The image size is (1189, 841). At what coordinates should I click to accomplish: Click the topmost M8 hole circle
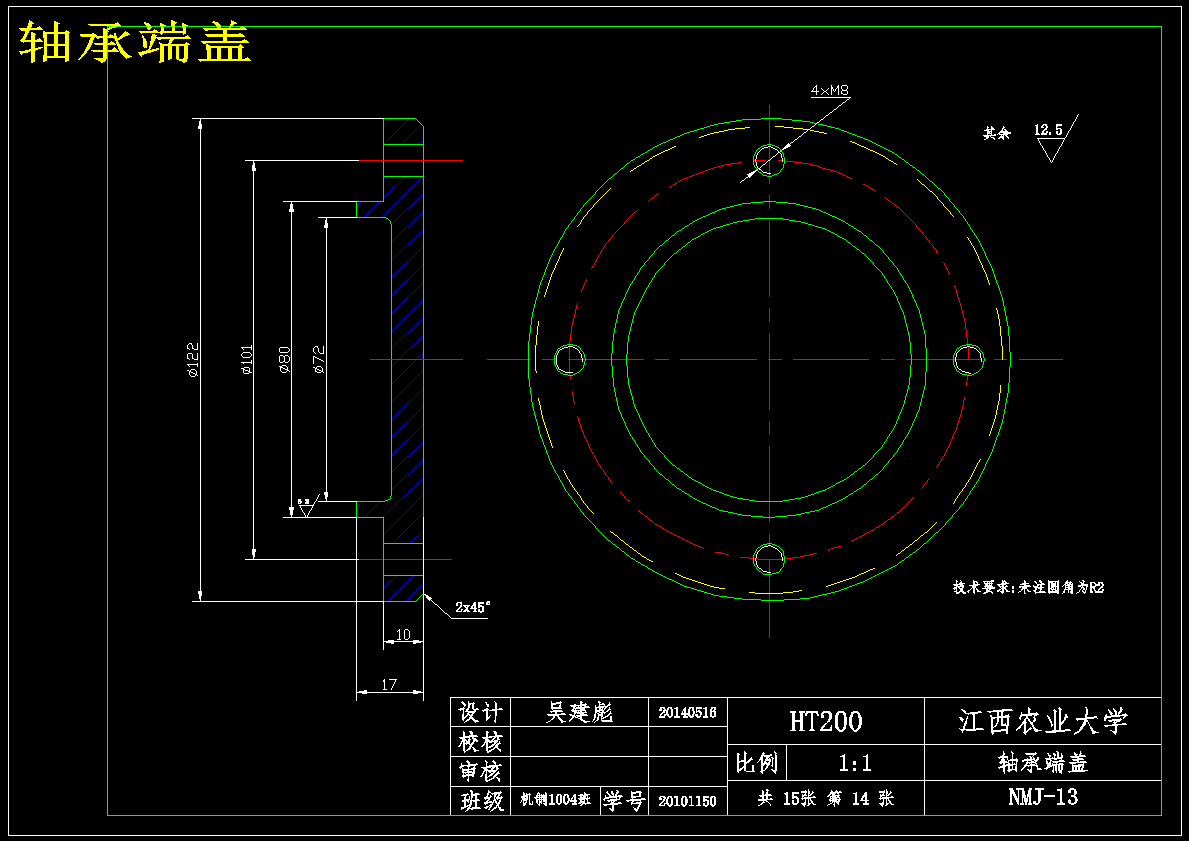(769, 160)
